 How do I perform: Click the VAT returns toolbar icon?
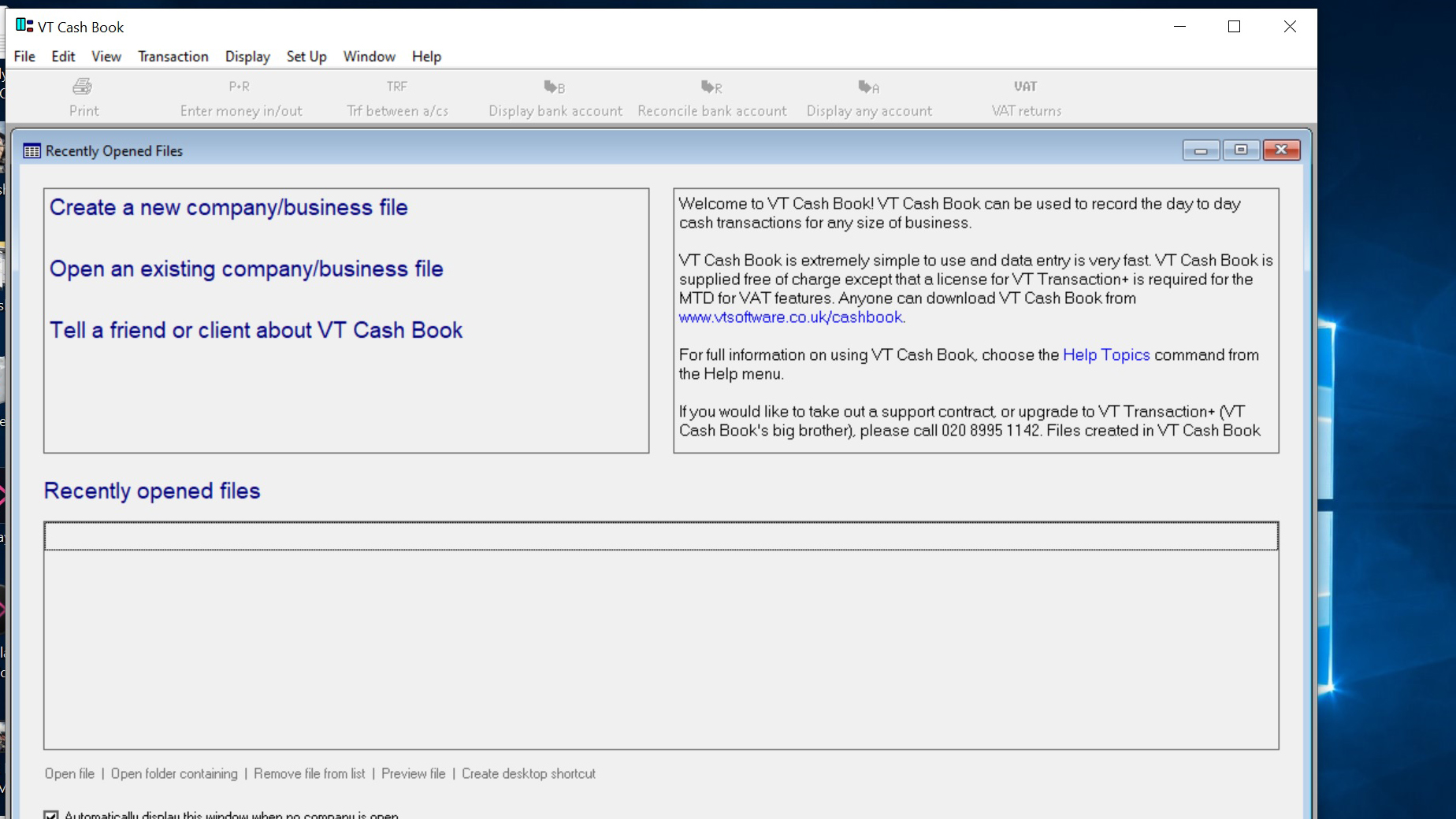(x=1025, y=87)
